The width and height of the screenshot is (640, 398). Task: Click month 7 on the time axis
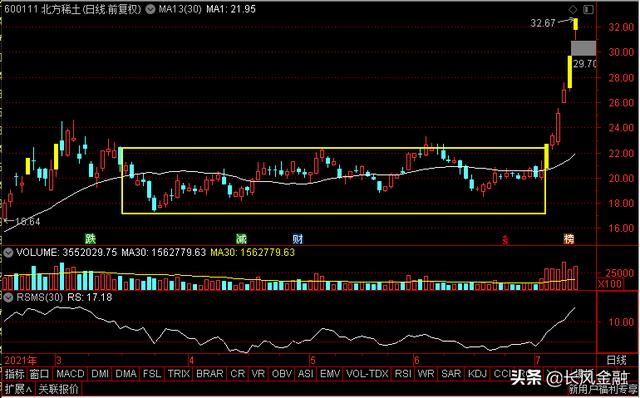(x=538, y=360)
